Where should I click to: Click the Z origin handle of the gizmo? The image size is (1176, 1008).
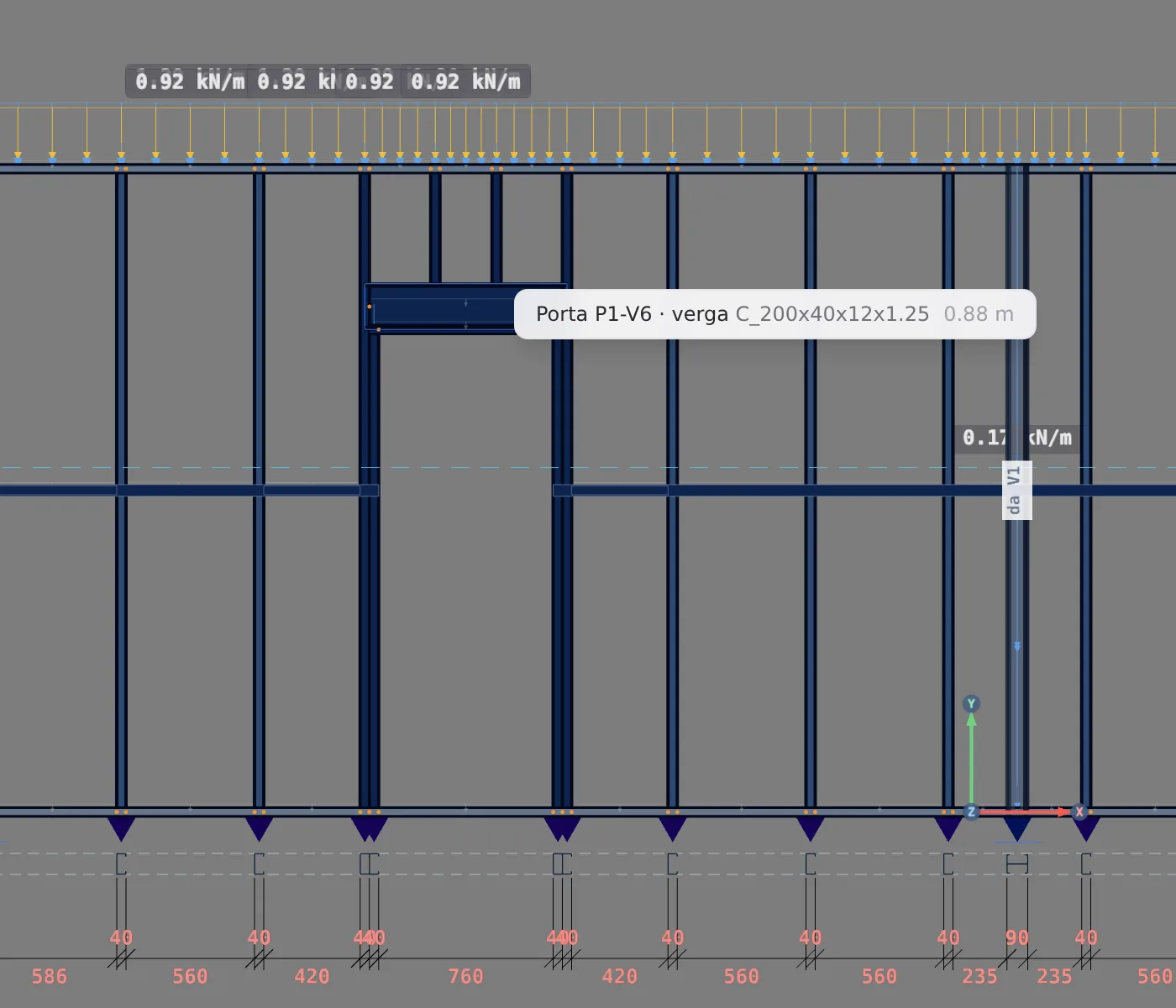(971, 811)
